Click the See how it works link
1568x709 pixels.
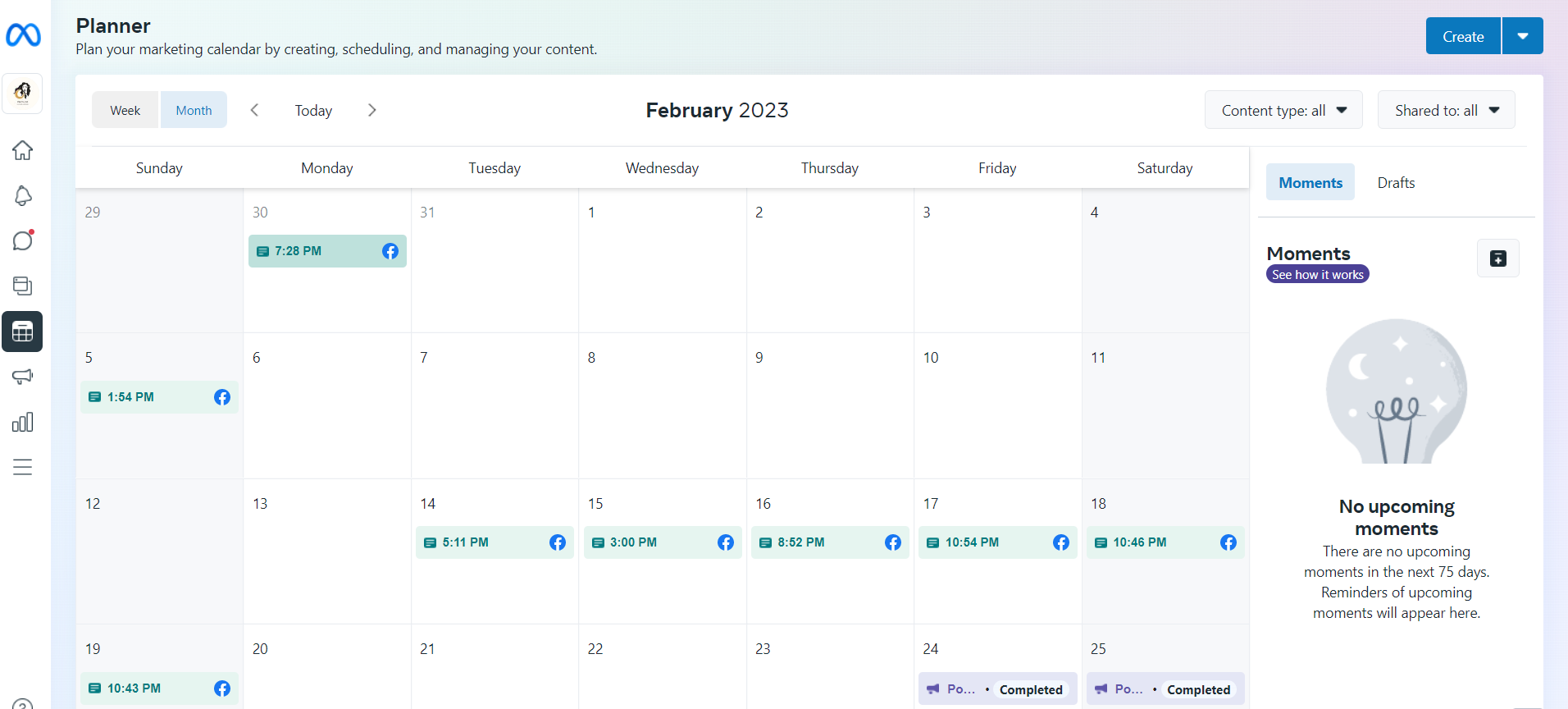pos(1317,275)
